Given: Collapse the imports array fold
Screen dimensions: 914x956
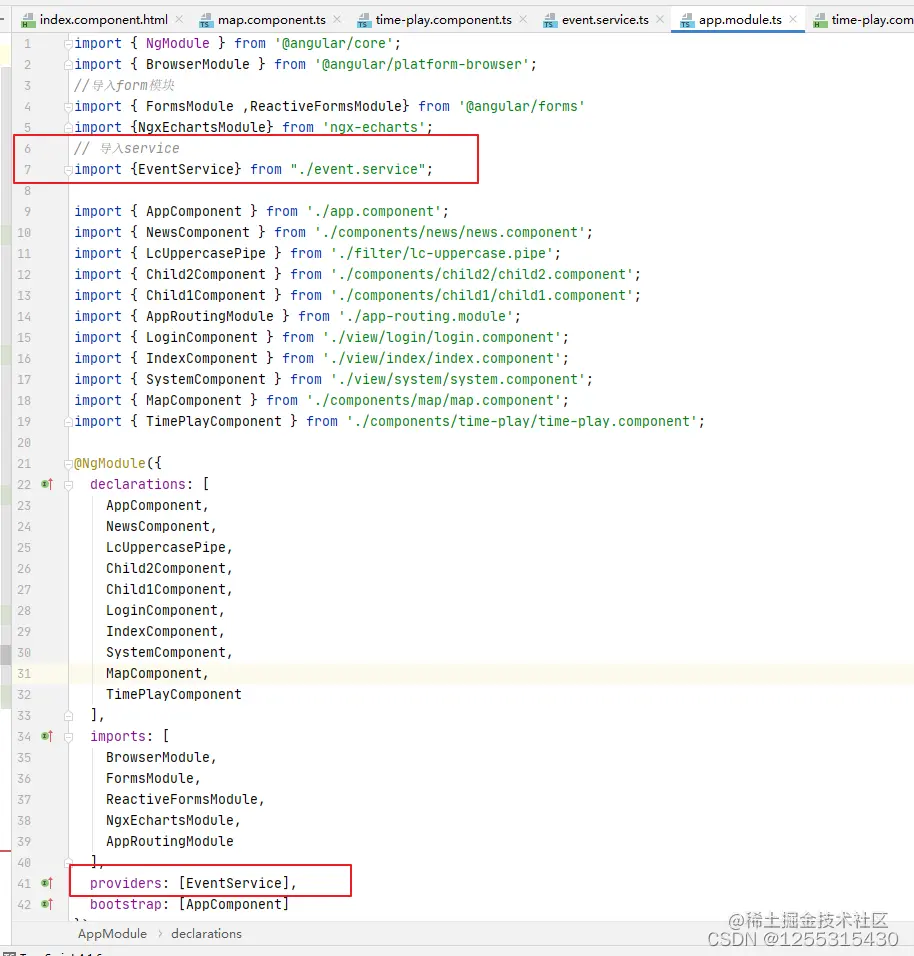Looking at the screenshot, I should coord(69,737).
